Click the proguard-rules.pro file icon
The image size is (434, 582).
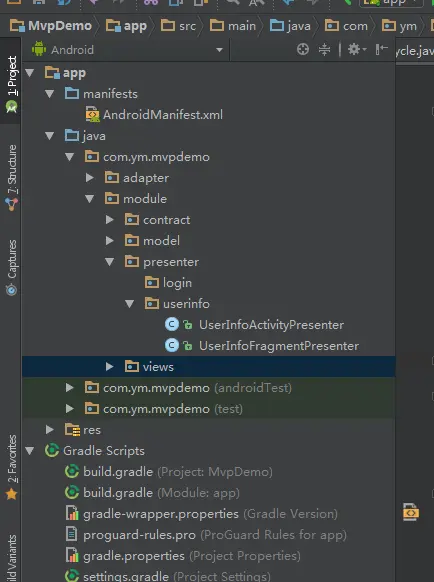pos(71,534)
